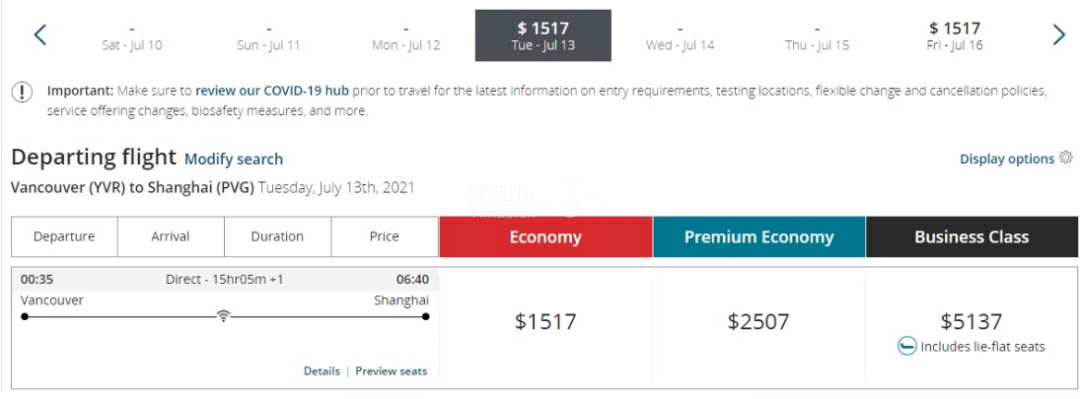Pick Wed - Jul 14 date
The image size is (1080, 399).
(680, 38)
